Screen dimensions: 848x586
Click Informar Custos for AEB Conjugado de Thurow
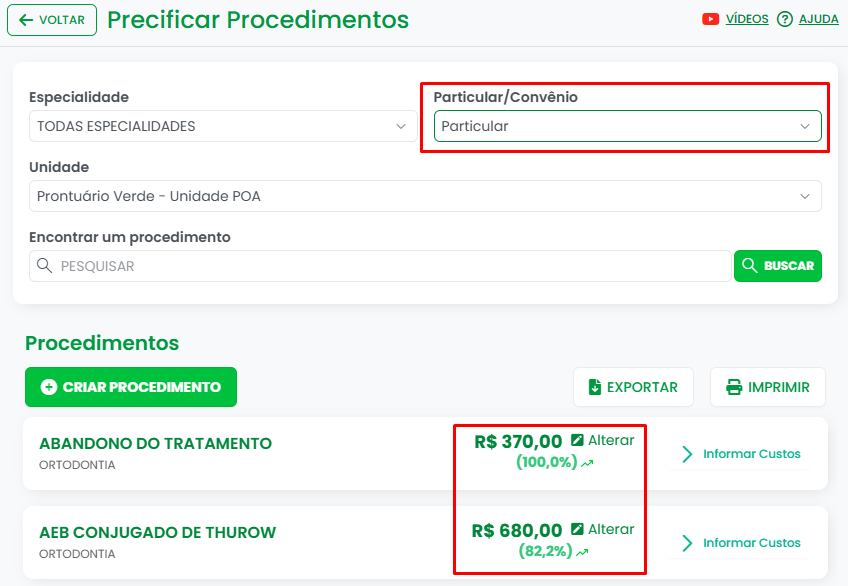click(751, 543)
